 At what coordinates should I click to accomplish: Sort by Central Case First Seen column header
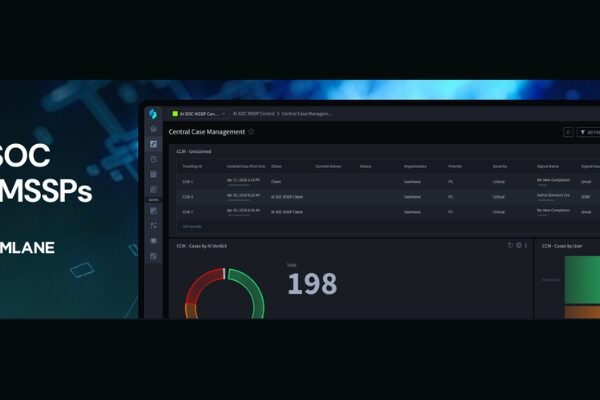(x=246, y=166)
